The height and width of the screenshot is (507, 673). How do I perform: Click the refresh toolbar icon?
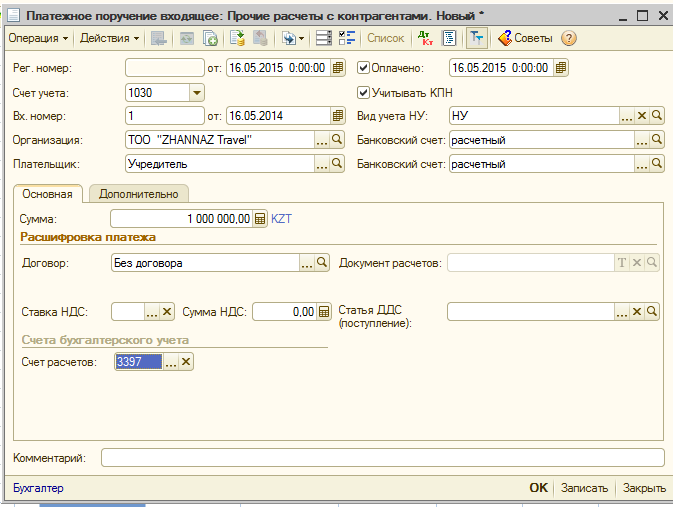(187, 38)
